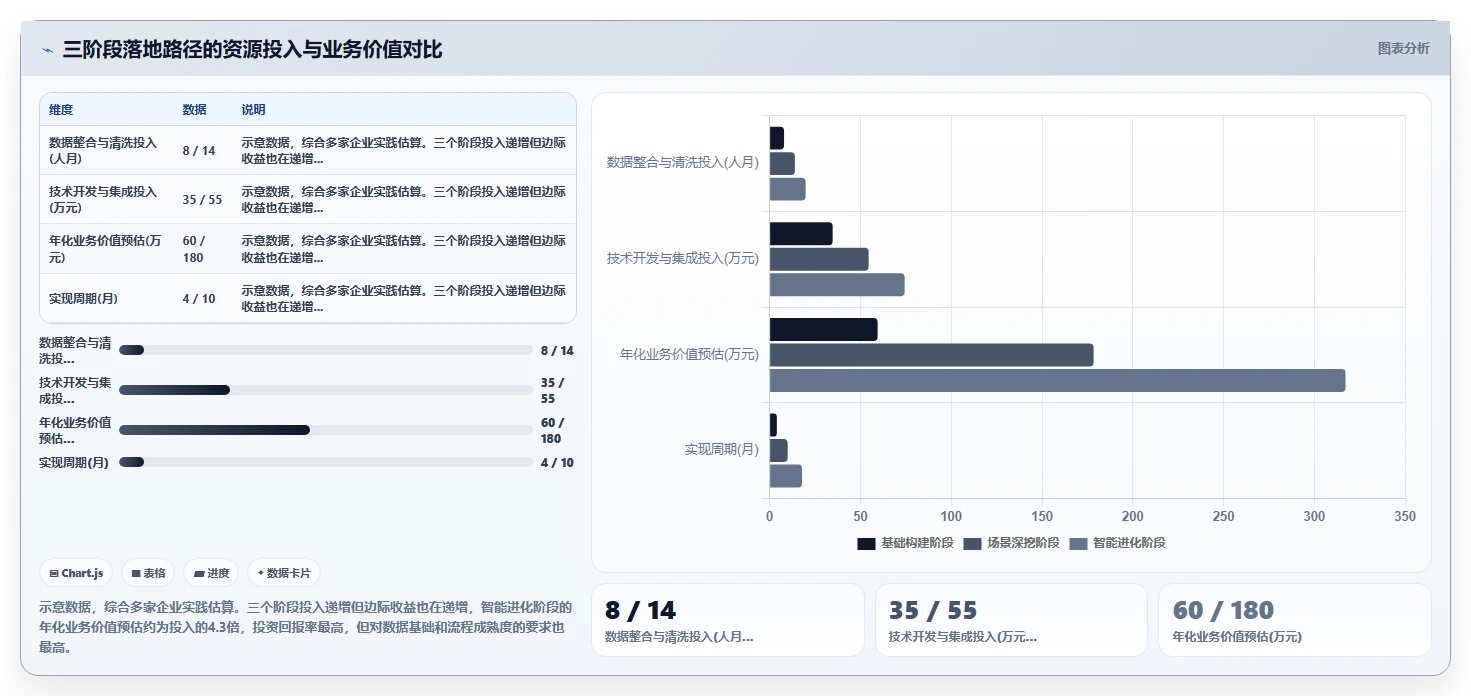The height and width of the screenshot is (696, 1471).
Task: Select the Chart.js tag chip
Action: pyautogui.click(x=77, y=573)
